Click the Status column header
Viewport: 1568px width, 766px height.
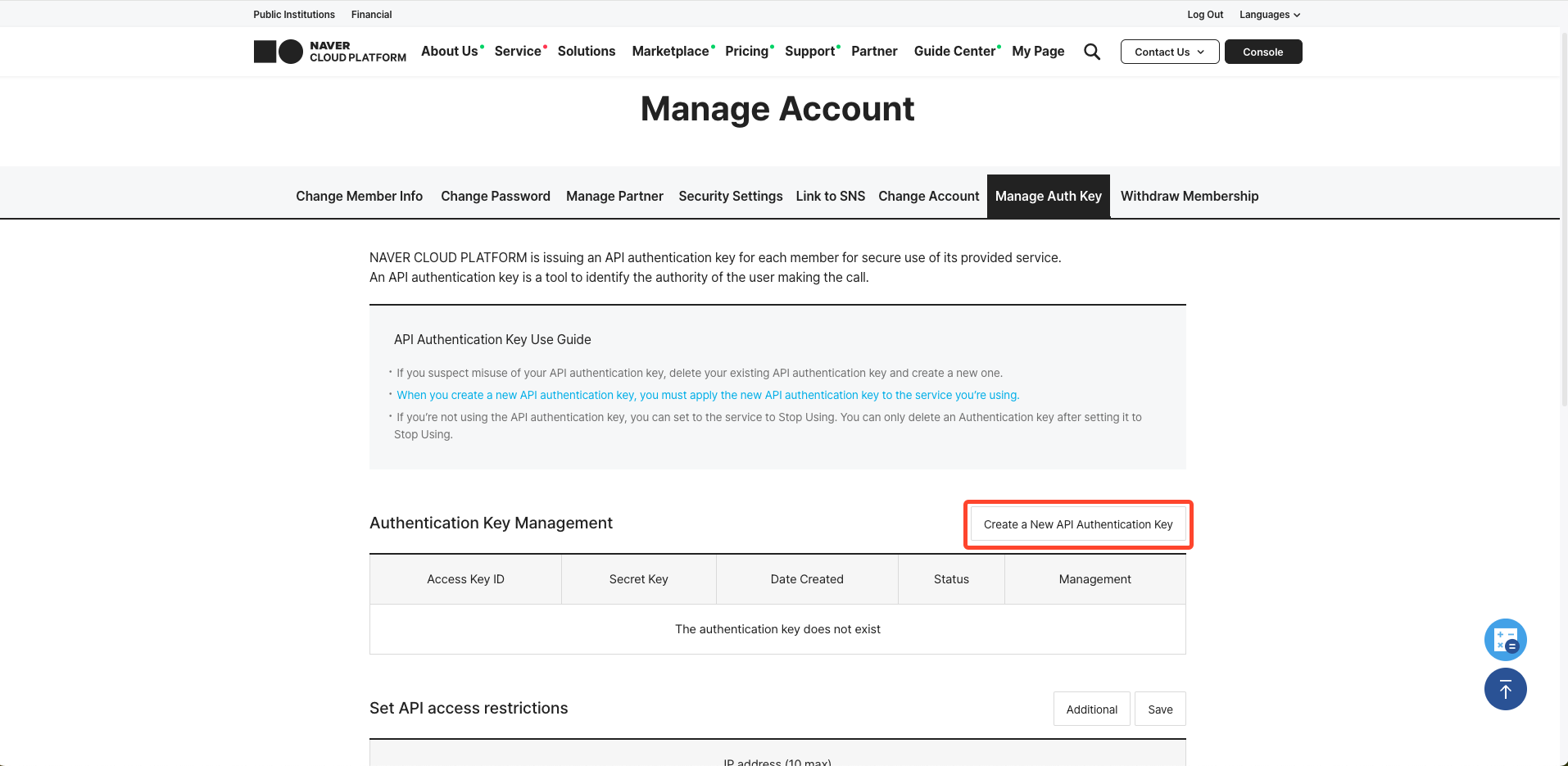(x=951, y=579)
